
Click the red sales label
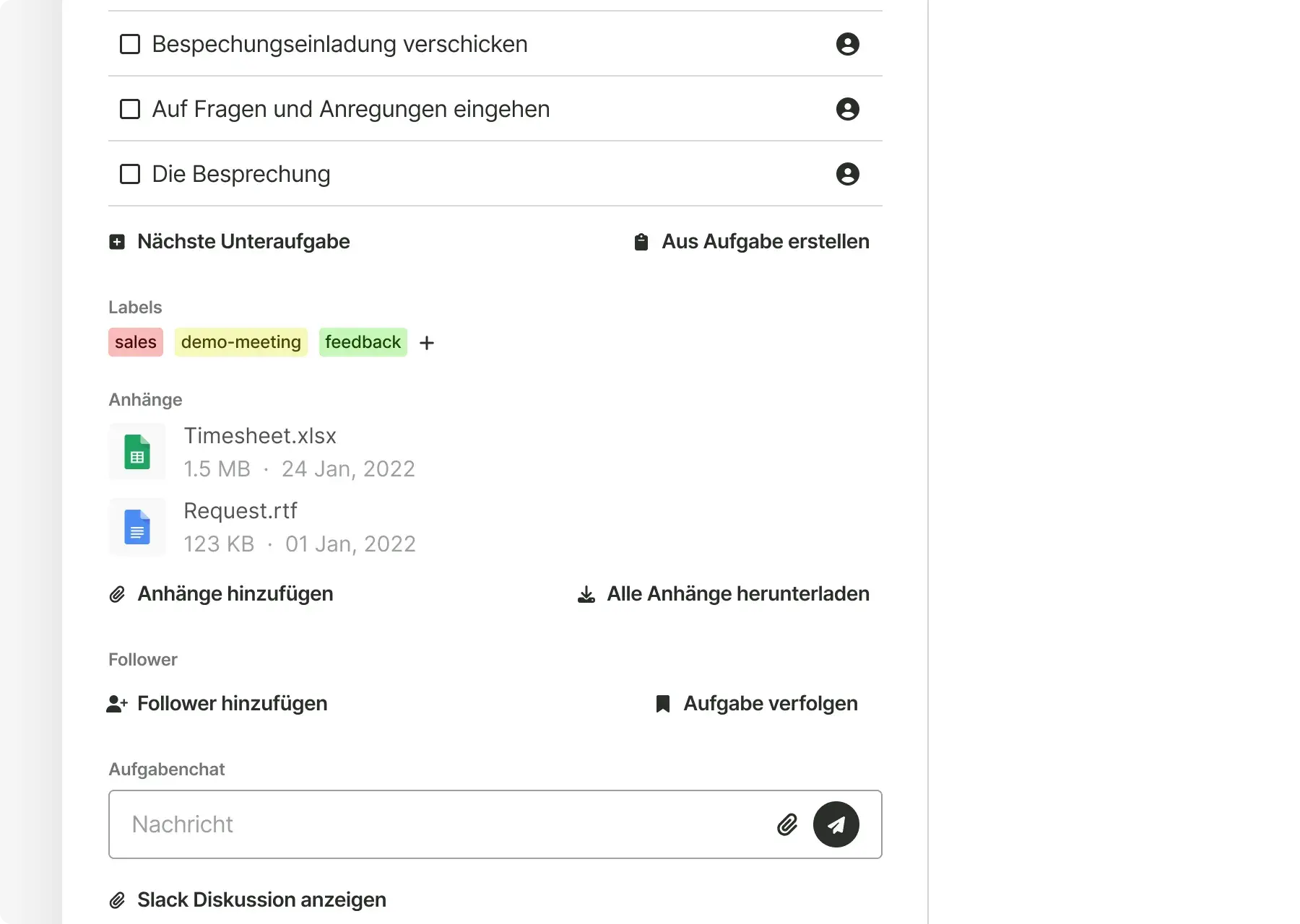(136, 342)
